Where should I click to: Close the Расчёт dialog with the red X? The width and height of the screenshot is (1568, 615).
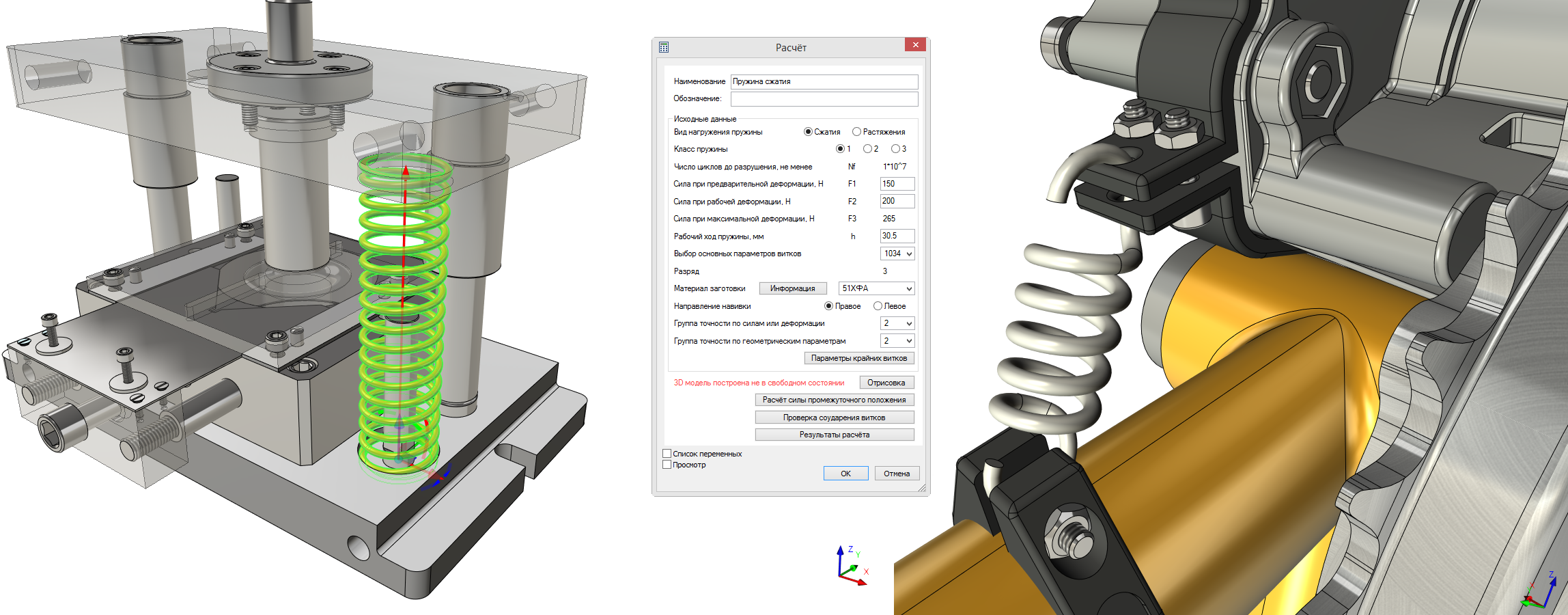click(915, 45)
